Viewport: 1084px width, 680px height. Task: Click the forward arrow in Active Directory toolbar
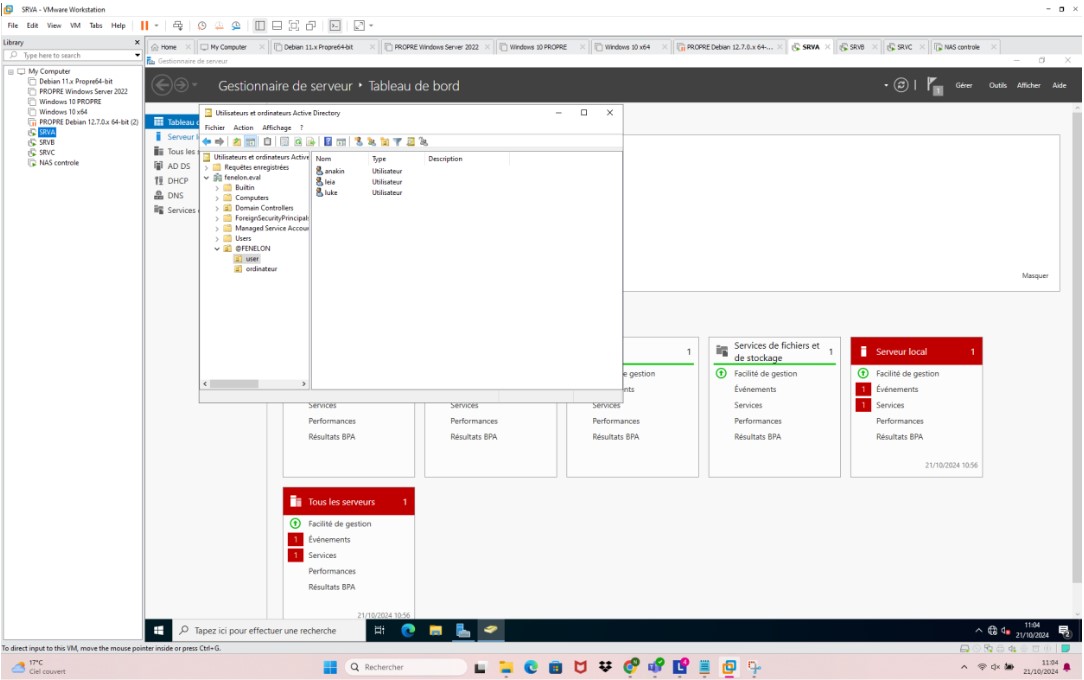coord(220,142)
